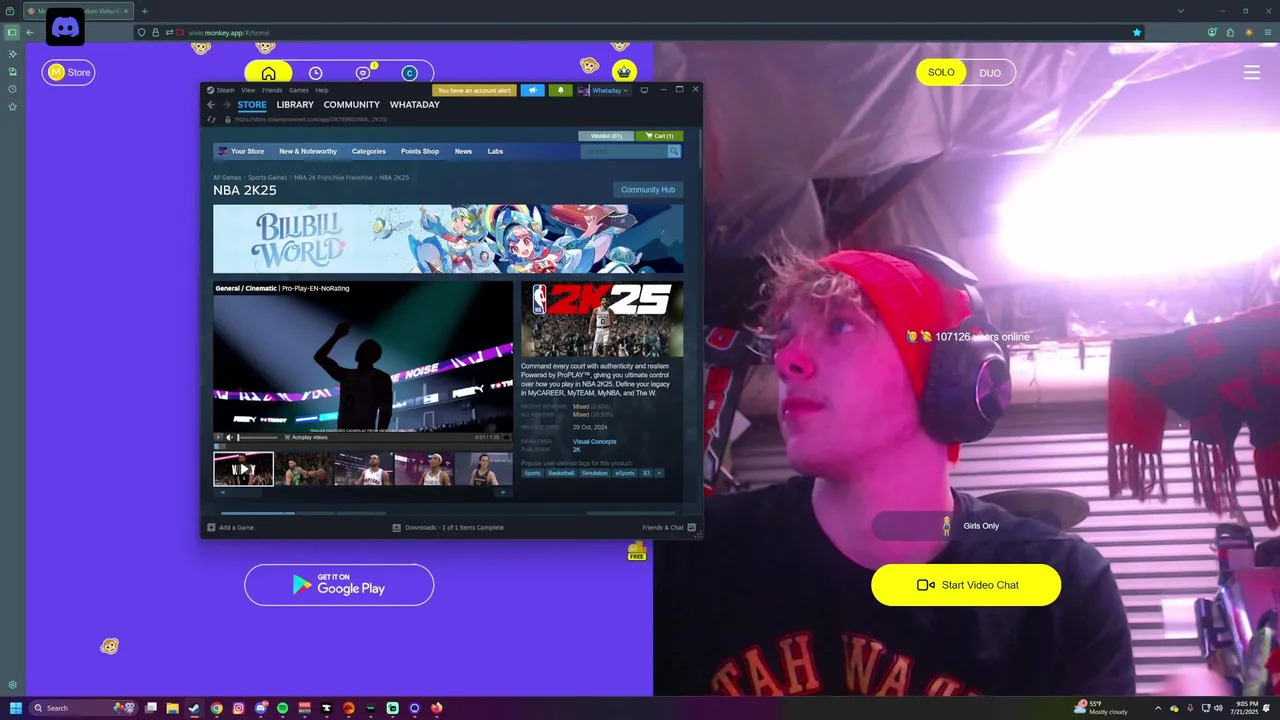The width and height of the screenshot is (1280, 720).
Task: Click the Steam store search field
Action: pyautogui.click(x=624, y=151)
